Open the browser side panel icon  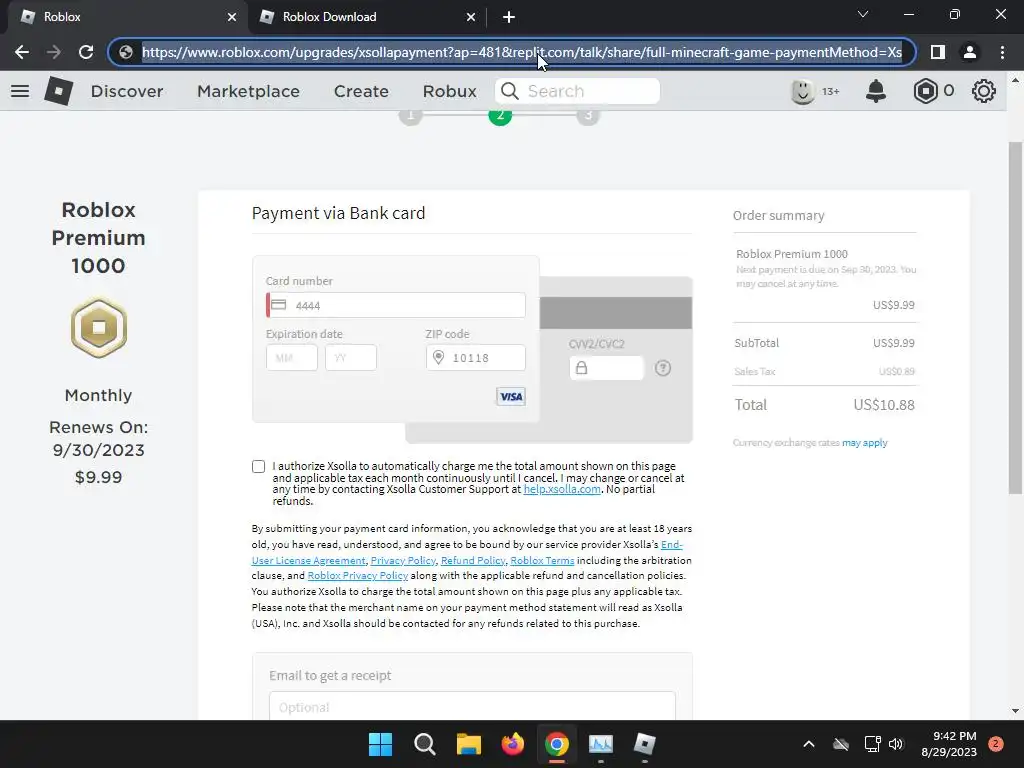938,52
